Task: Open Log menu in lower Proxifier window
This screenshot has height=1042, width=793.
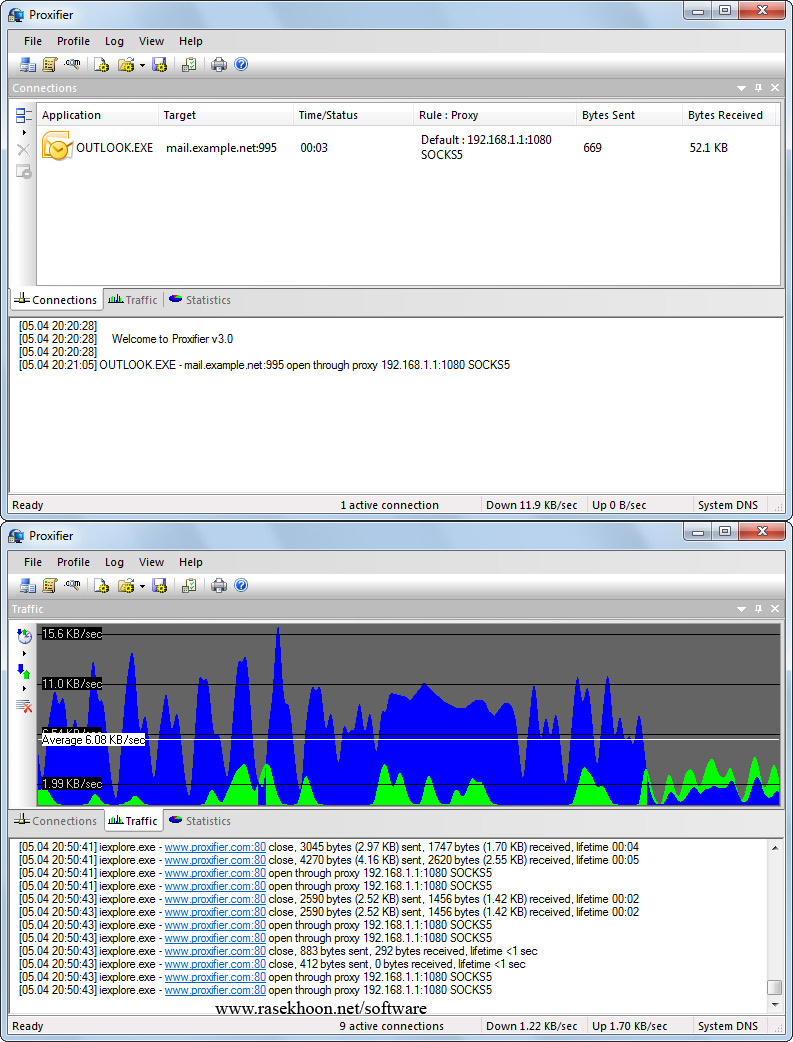Action: coord(114,562)
